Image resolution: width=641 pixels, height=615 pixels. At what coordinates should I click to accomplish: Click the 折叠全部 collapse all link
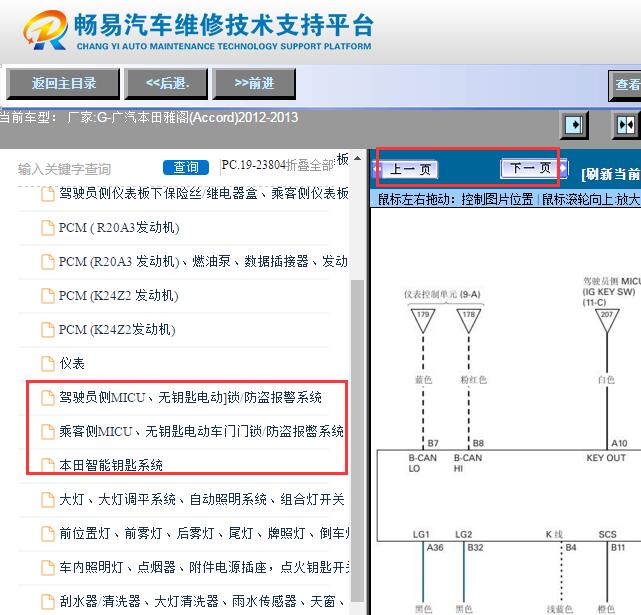(x=310, y=165)
